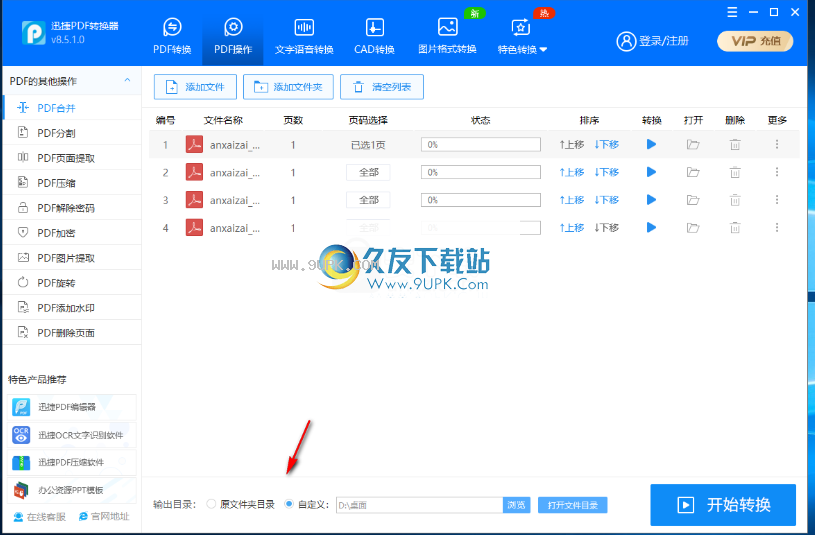Click 打开文件目录 button
Viewport: 815px width, 535px height.
click(572, 505)
